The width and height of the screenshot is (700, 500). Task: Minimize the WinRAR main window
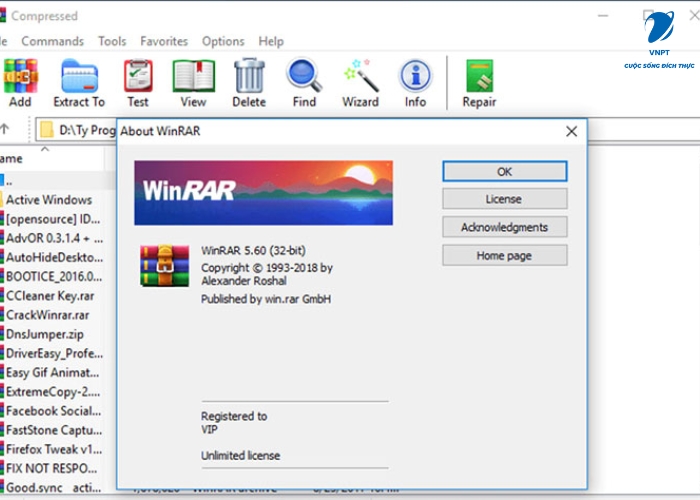point(603,16)
